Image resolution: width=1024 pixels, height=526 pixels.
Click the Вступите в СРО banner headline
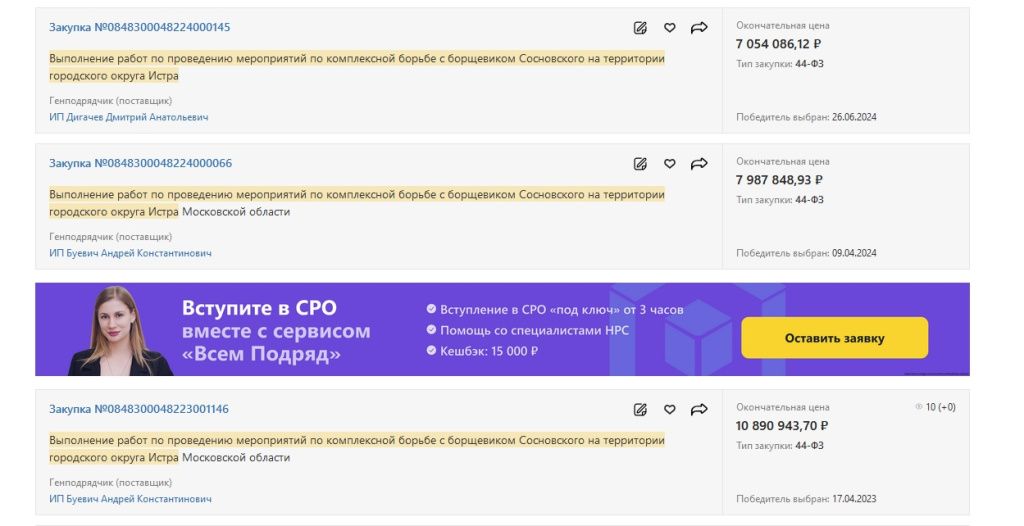tap(259, 308)
